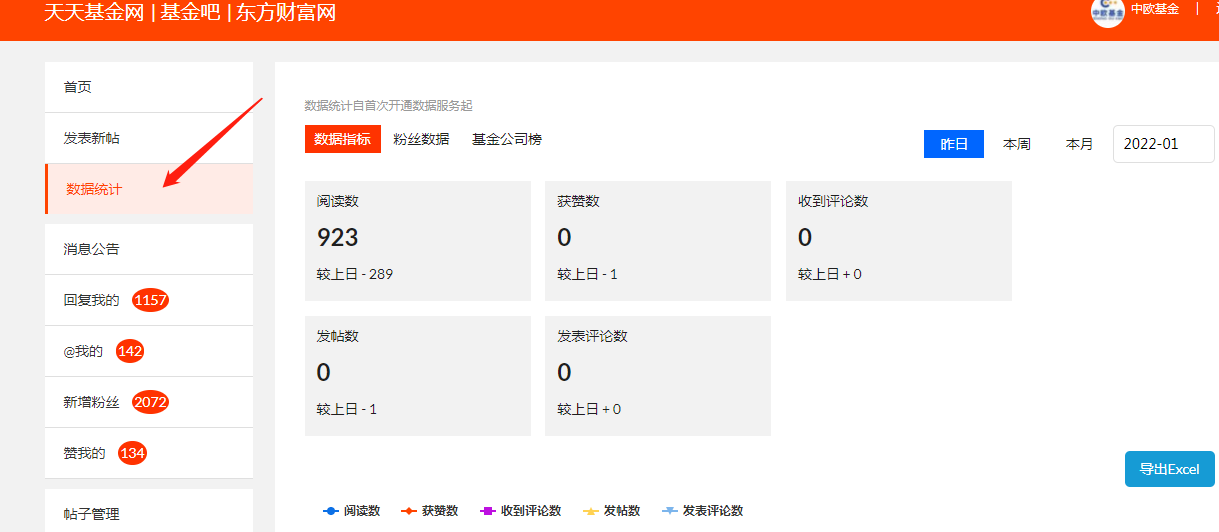Switch to the 基金公司榜 tab
This screenshot has height=532, width=1219.
click(x=507, y=139)
